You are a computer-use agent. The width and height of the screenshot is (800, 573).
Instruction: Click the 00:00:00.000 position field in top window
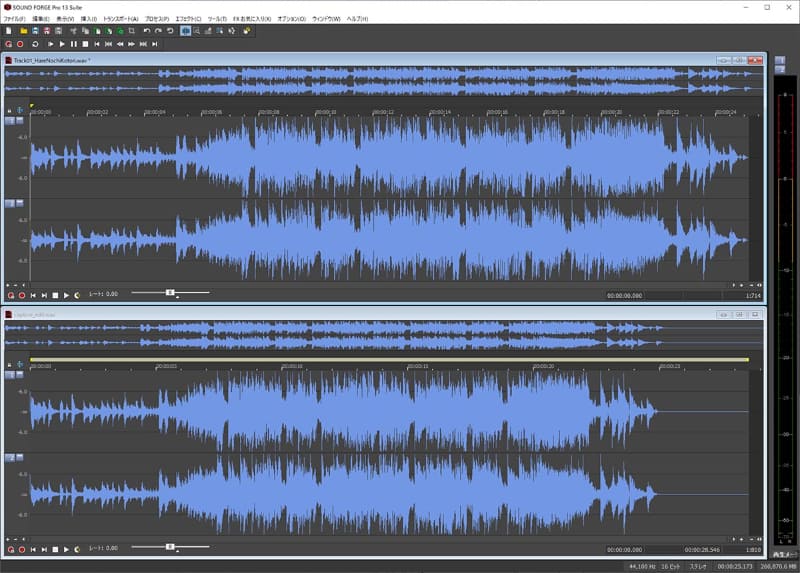(x=625, y=295)
